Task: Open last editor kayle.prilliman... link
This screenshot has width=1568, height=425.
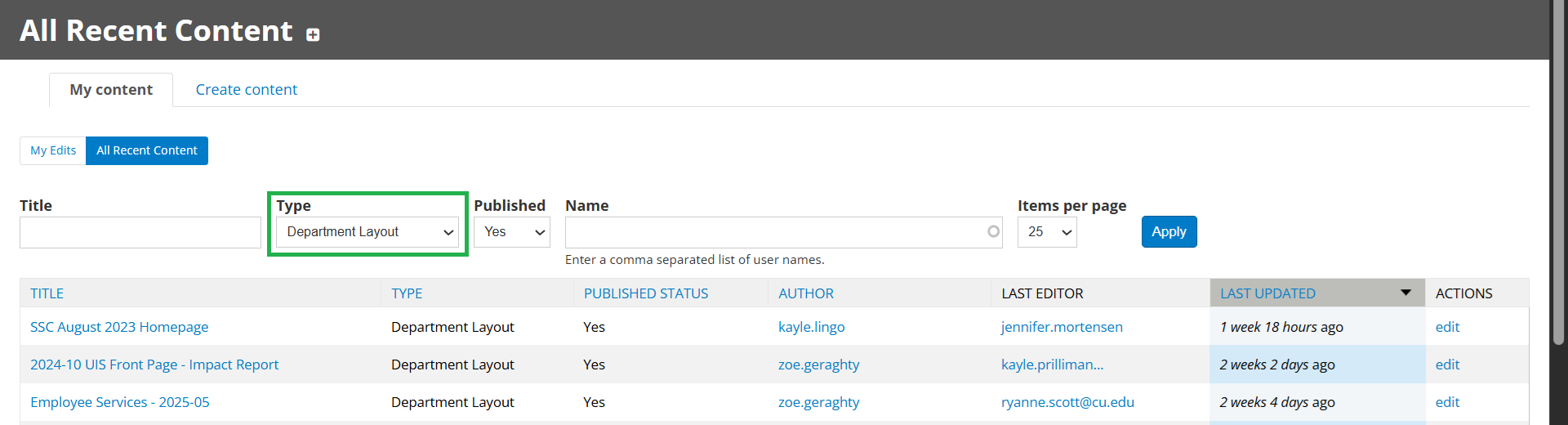Action: click(x=1052, y=365)
